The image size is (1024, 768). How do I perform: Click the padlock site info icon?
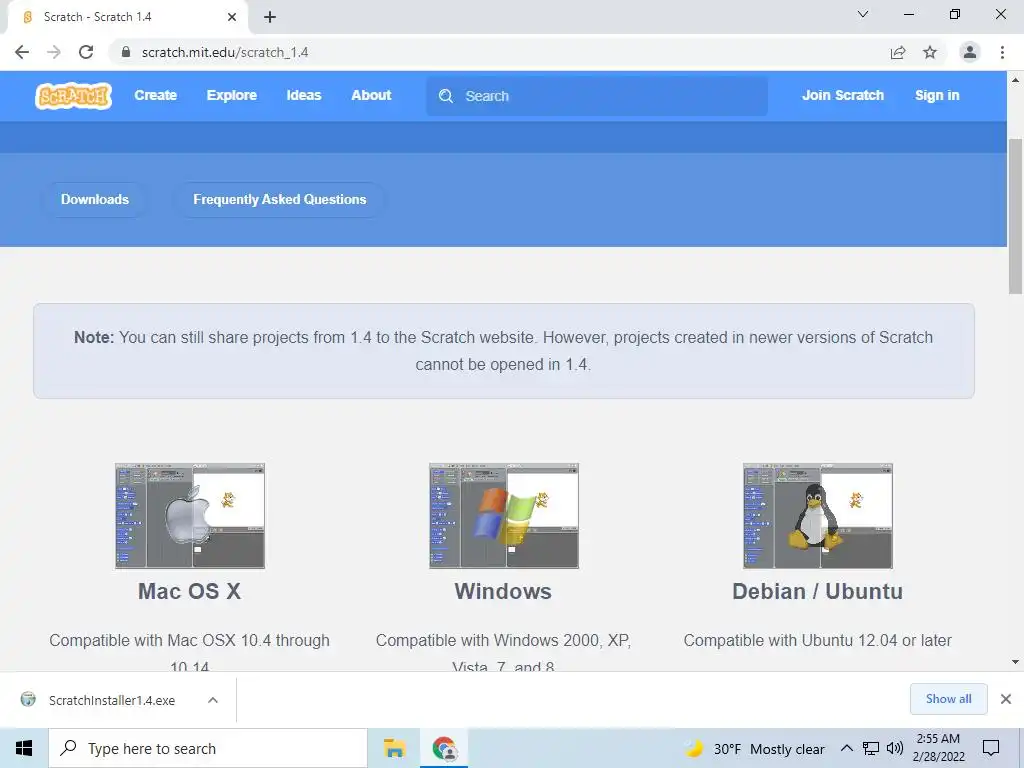coord(126,52)
